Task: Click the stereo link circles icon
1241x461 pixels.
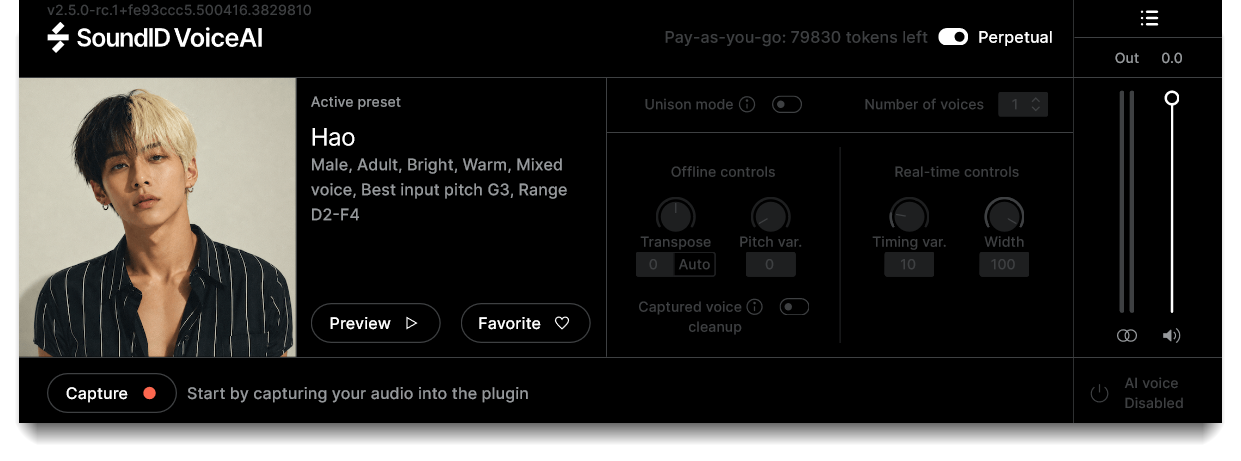Action: 1127,336
